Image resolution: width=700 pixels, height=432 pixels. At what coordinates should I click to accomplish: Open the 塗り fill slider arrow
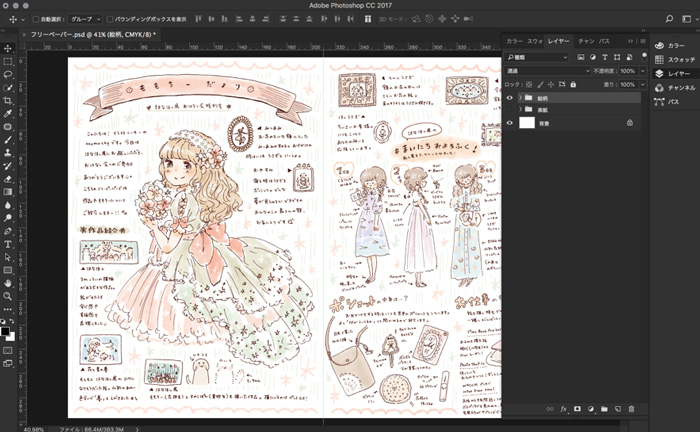[x=643, y=84]
